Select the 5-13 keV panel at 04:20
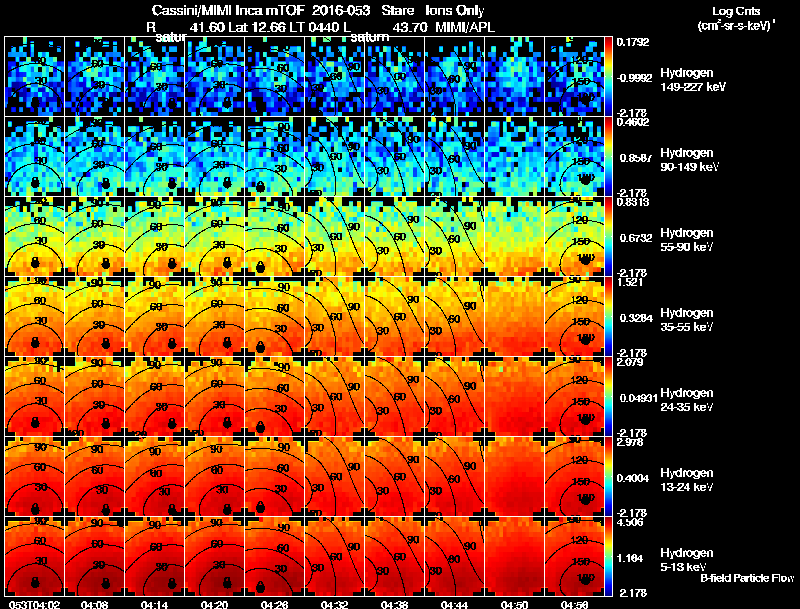 [x=214, y=556]
